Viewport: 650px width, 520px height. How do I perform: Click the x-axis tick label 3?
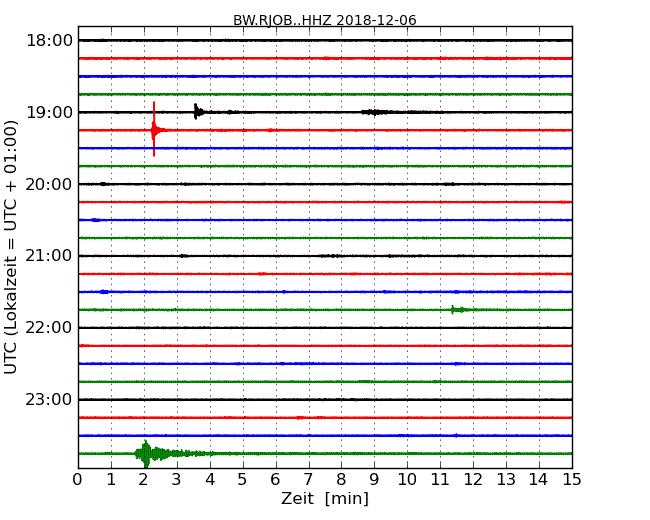click(177, 480)
